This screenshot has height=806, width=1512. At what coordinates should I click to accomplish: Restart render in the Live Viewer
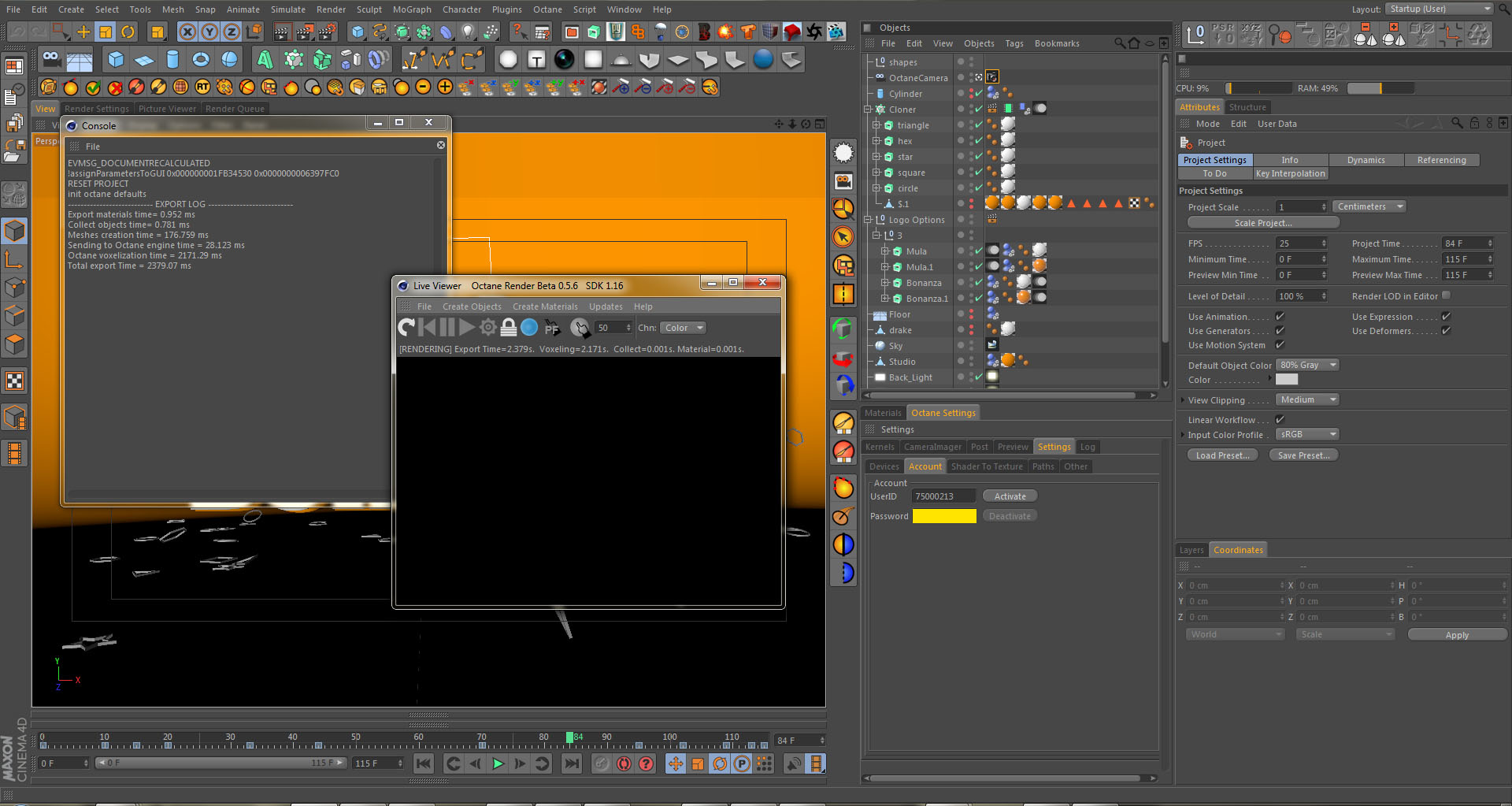[406, 327]
